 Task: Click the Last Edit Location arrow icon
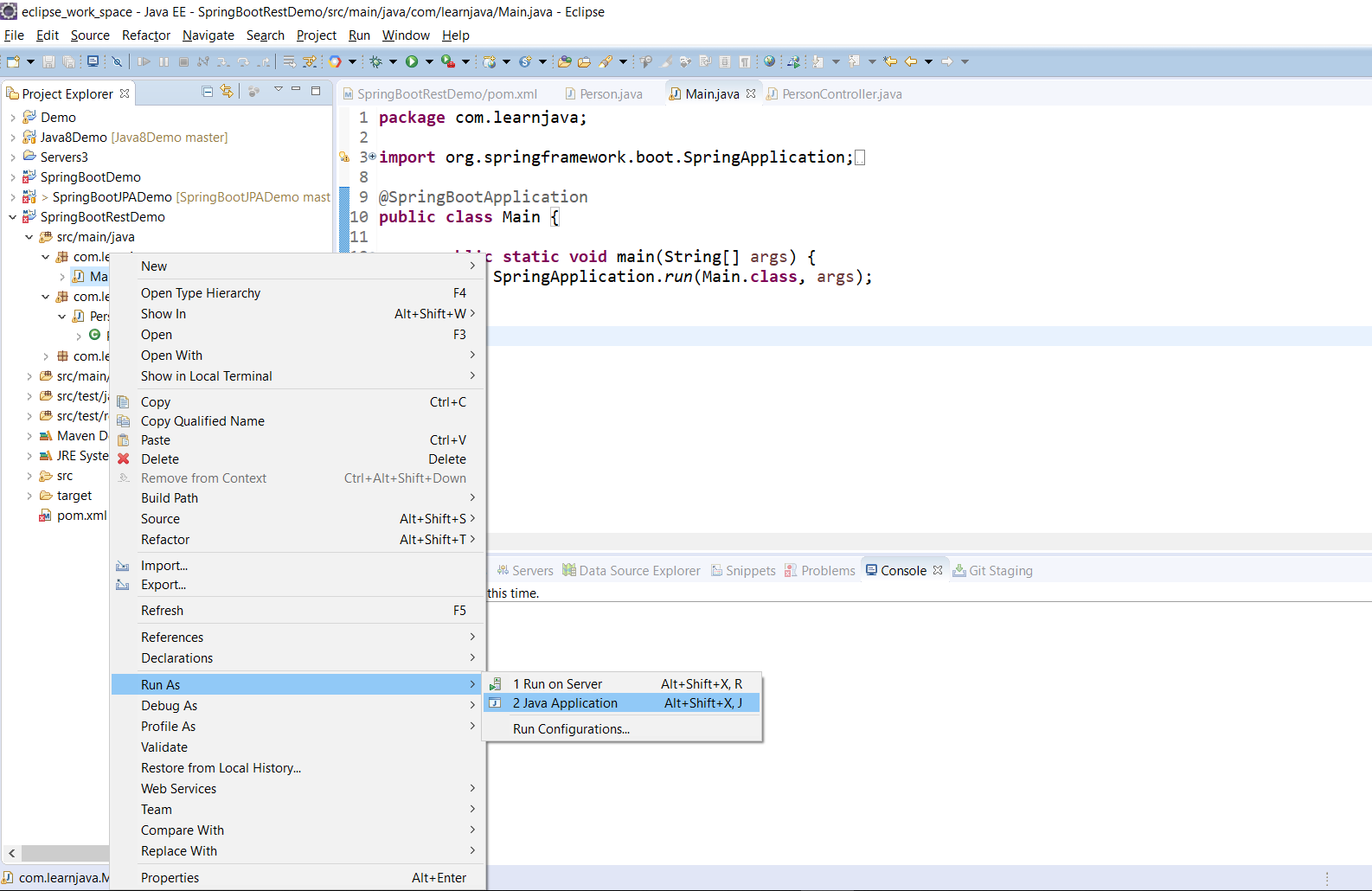(890, 61)
